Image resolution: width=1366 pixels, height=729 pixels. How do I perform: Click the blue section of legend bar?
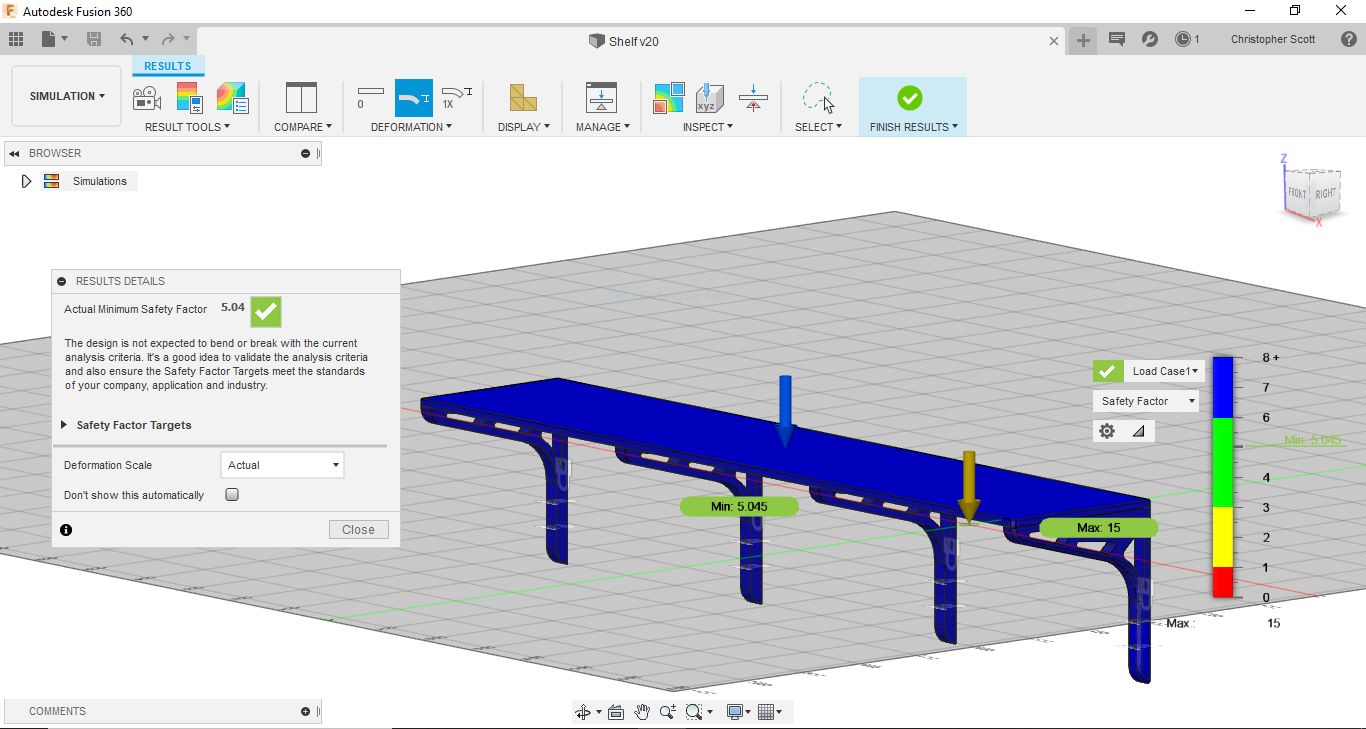tap(1222, 388)
